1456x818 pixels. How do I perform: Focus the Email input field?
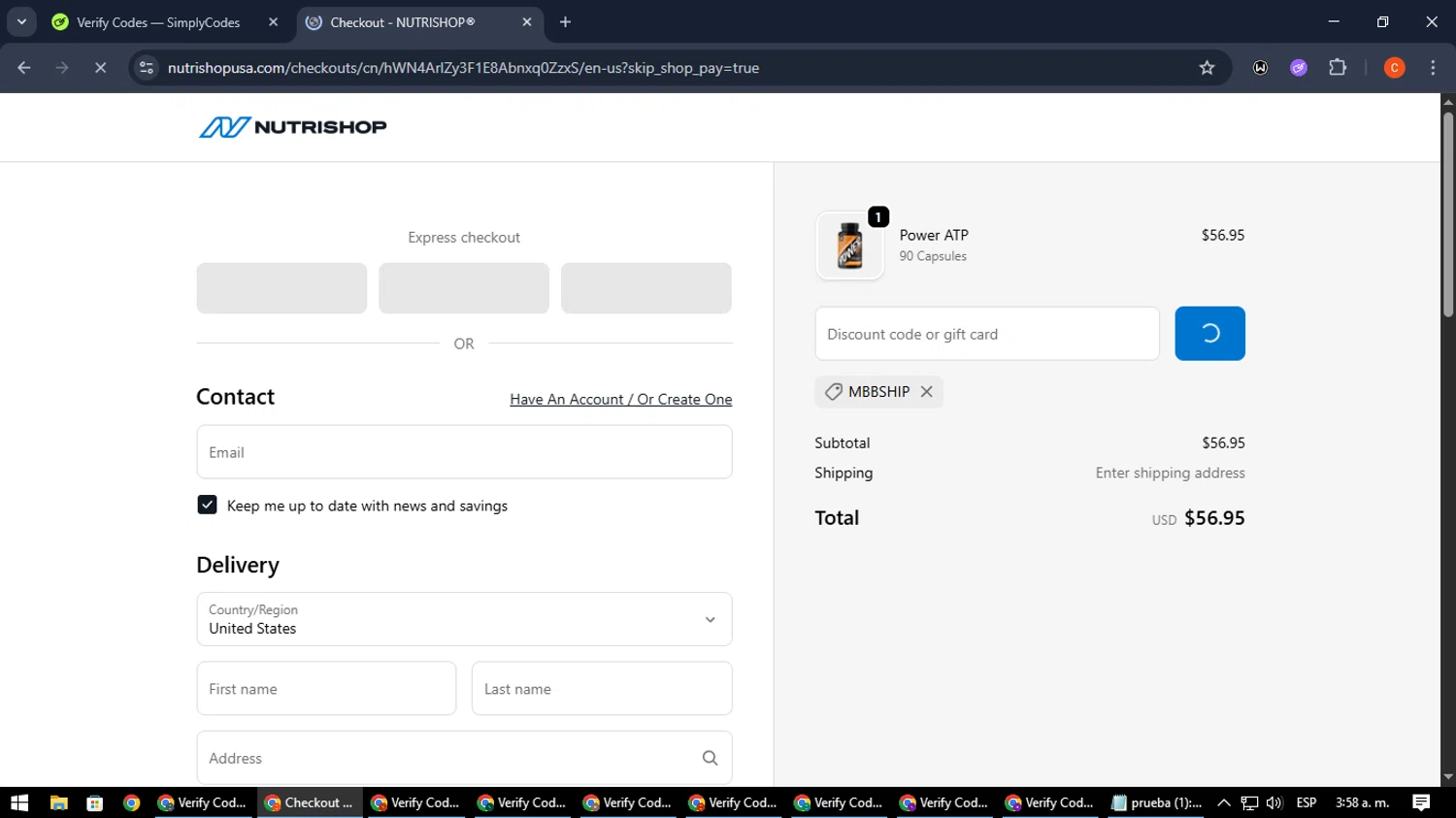464,452
